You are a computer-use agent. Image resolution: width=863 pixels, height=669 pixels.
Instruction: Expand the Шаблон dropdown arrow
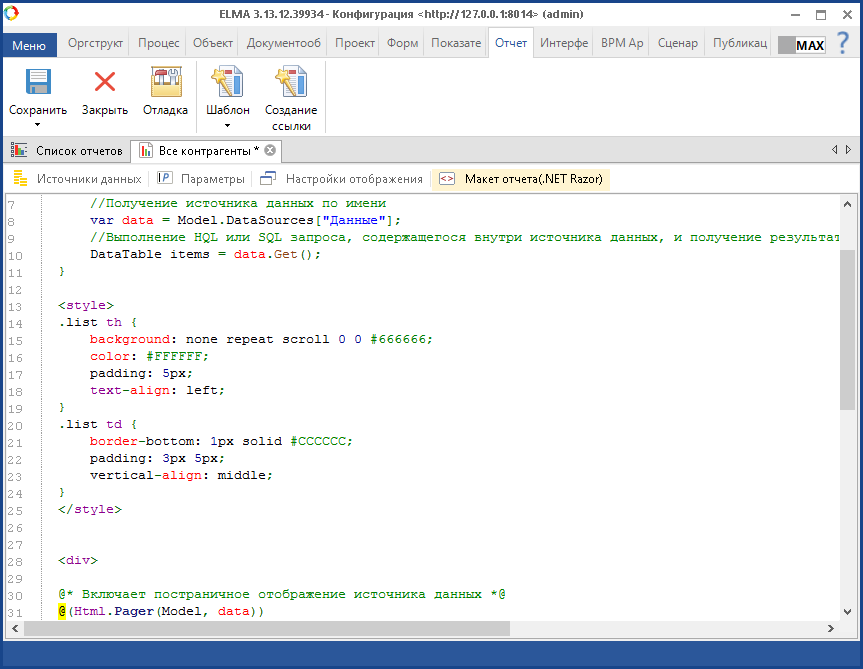[228, 125]
